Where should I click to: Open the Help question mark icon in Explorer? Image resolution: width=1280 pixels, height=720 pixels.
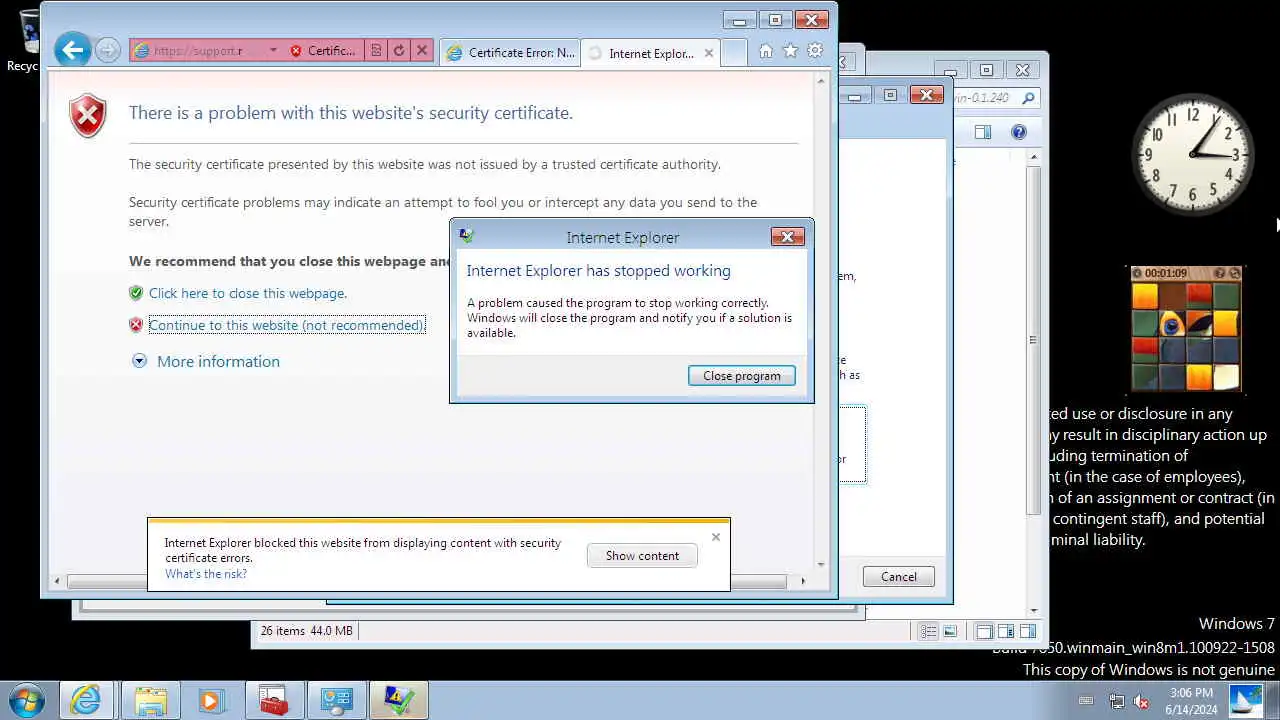(1019, 132)
